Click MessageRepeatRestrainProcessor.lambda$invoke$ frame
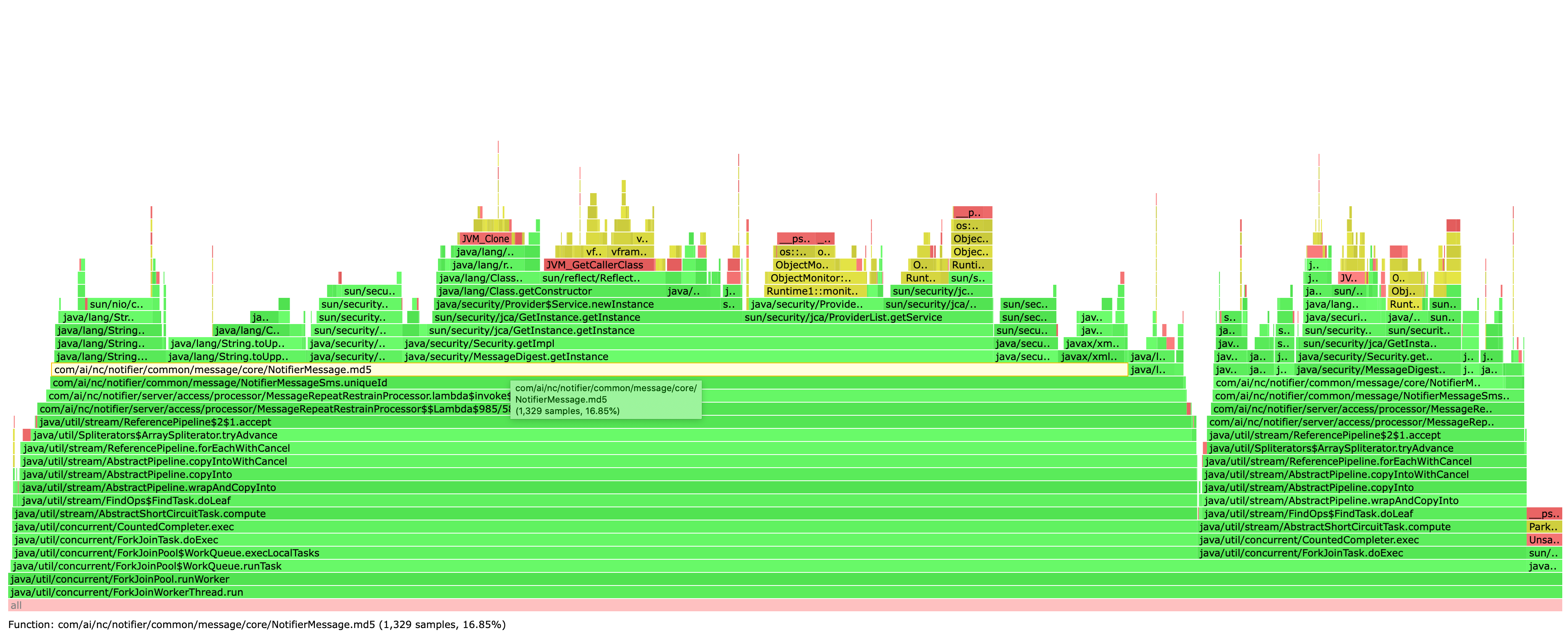The image size is (1568, 635). click(x=616, y=396)
